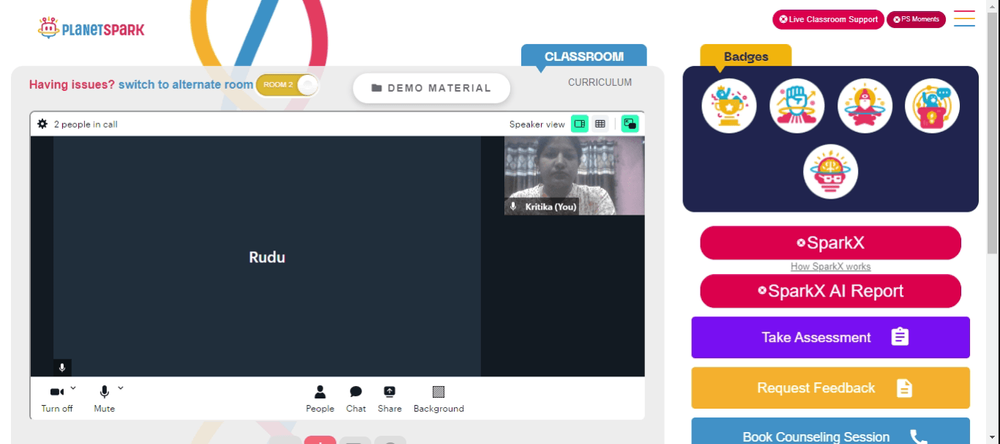Image resolution: width=1000 pixels, height=444 pixels.
Task: Open call settings gear icon
Action: 42,124
